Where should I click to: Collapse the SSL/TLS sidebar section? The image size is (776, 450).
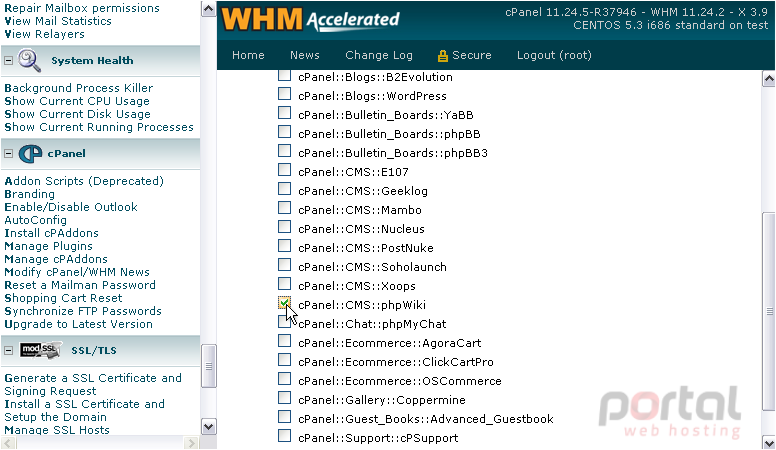(x=8, y=350)
